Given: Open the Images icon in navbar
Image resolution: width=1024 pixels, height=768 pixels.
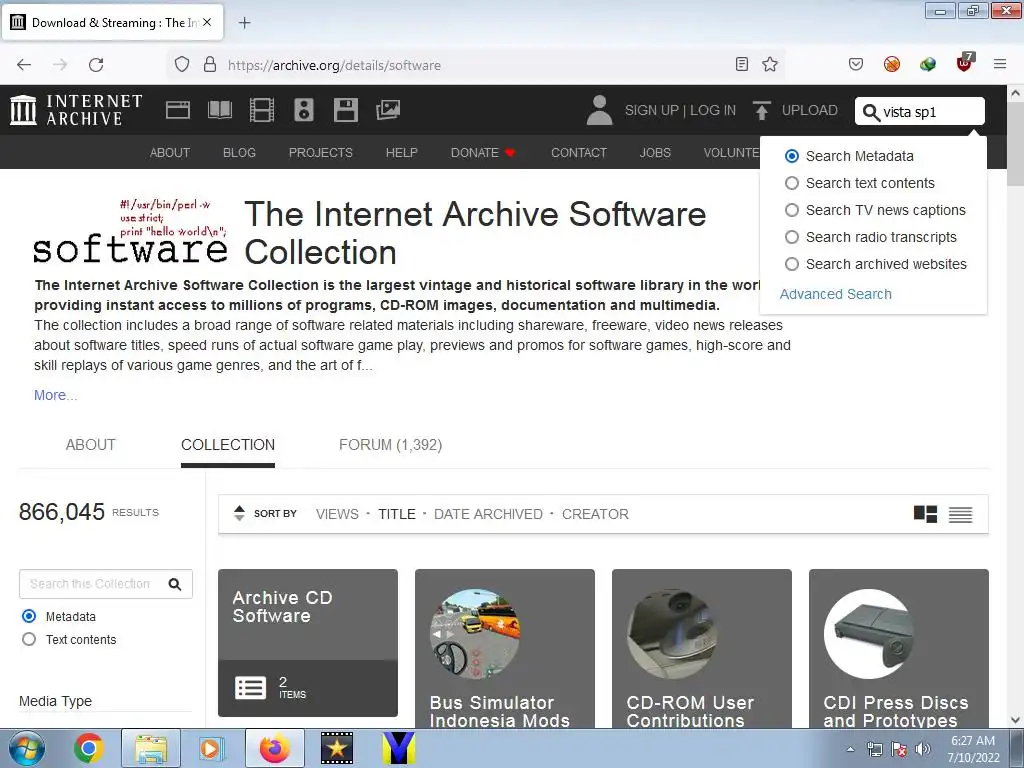Looking at the screenshot, I should tap(388, 110).
